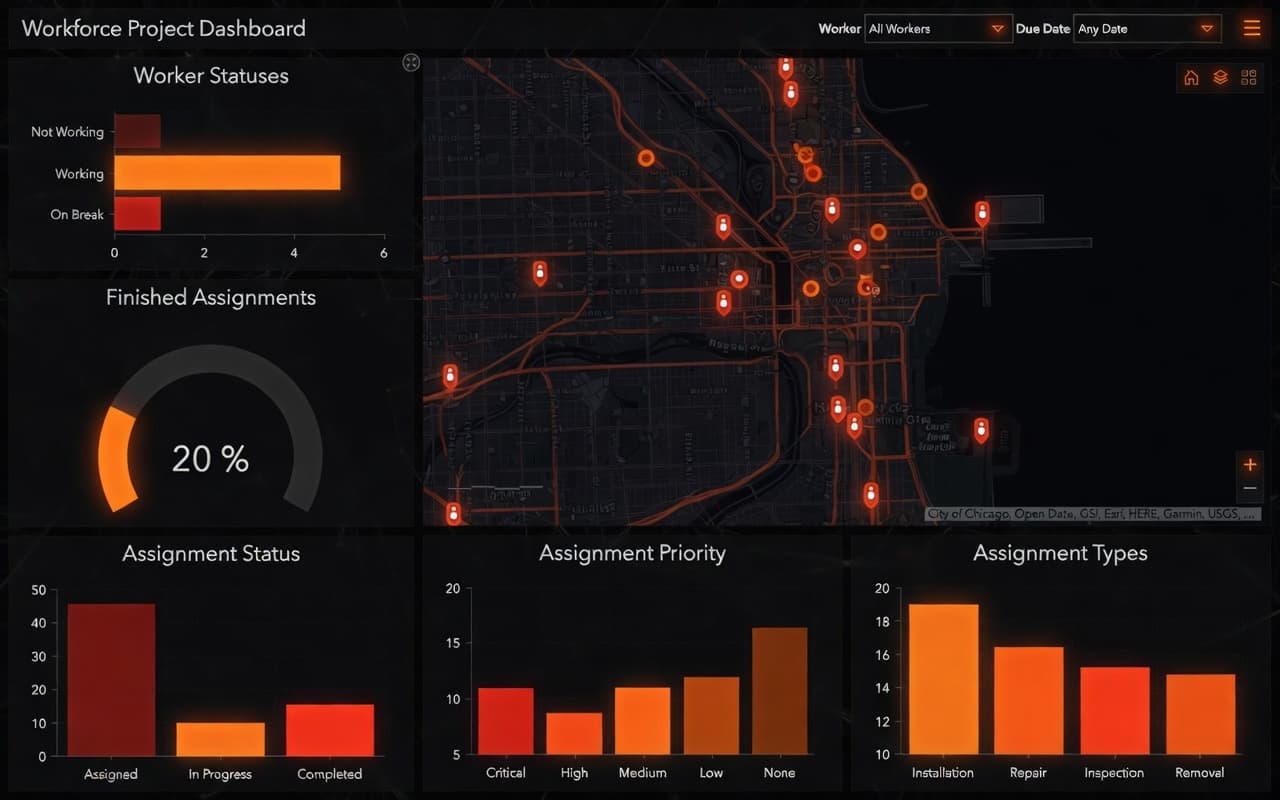
Task: Click the On Break axis label
Action: click(x=77, y=214)
